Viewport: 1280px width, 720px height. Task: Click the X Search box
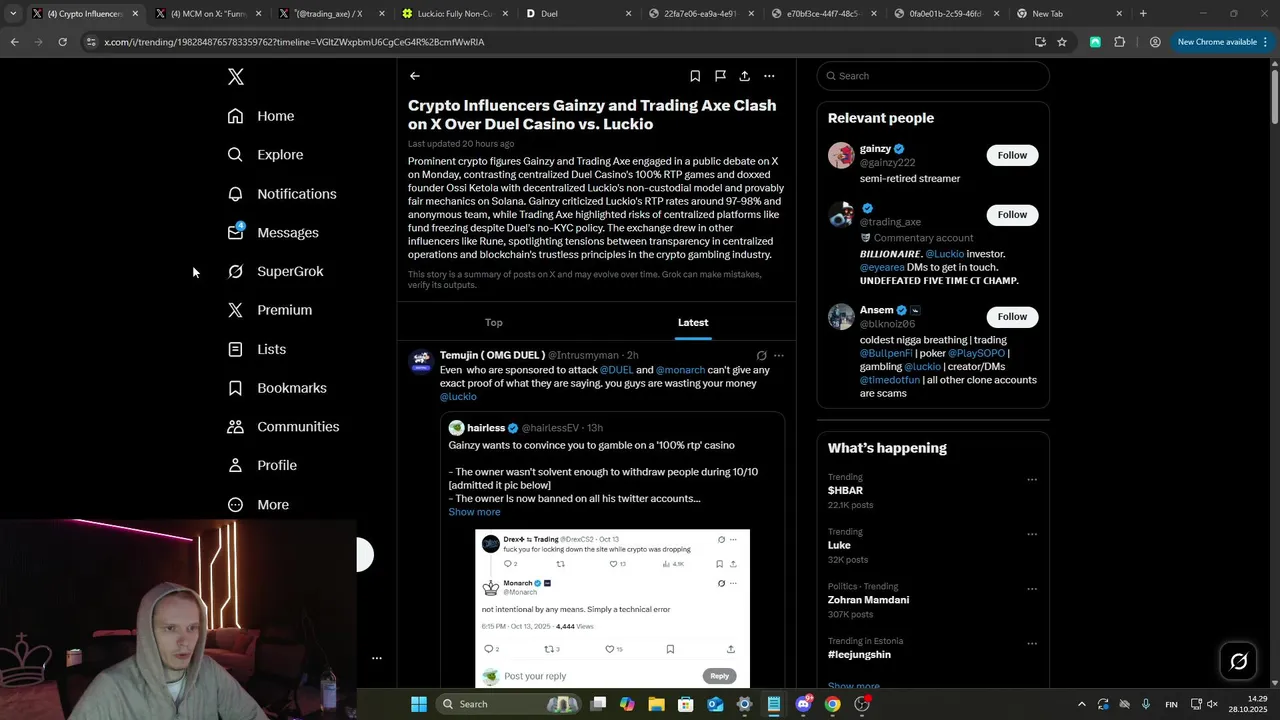(933, 76)
